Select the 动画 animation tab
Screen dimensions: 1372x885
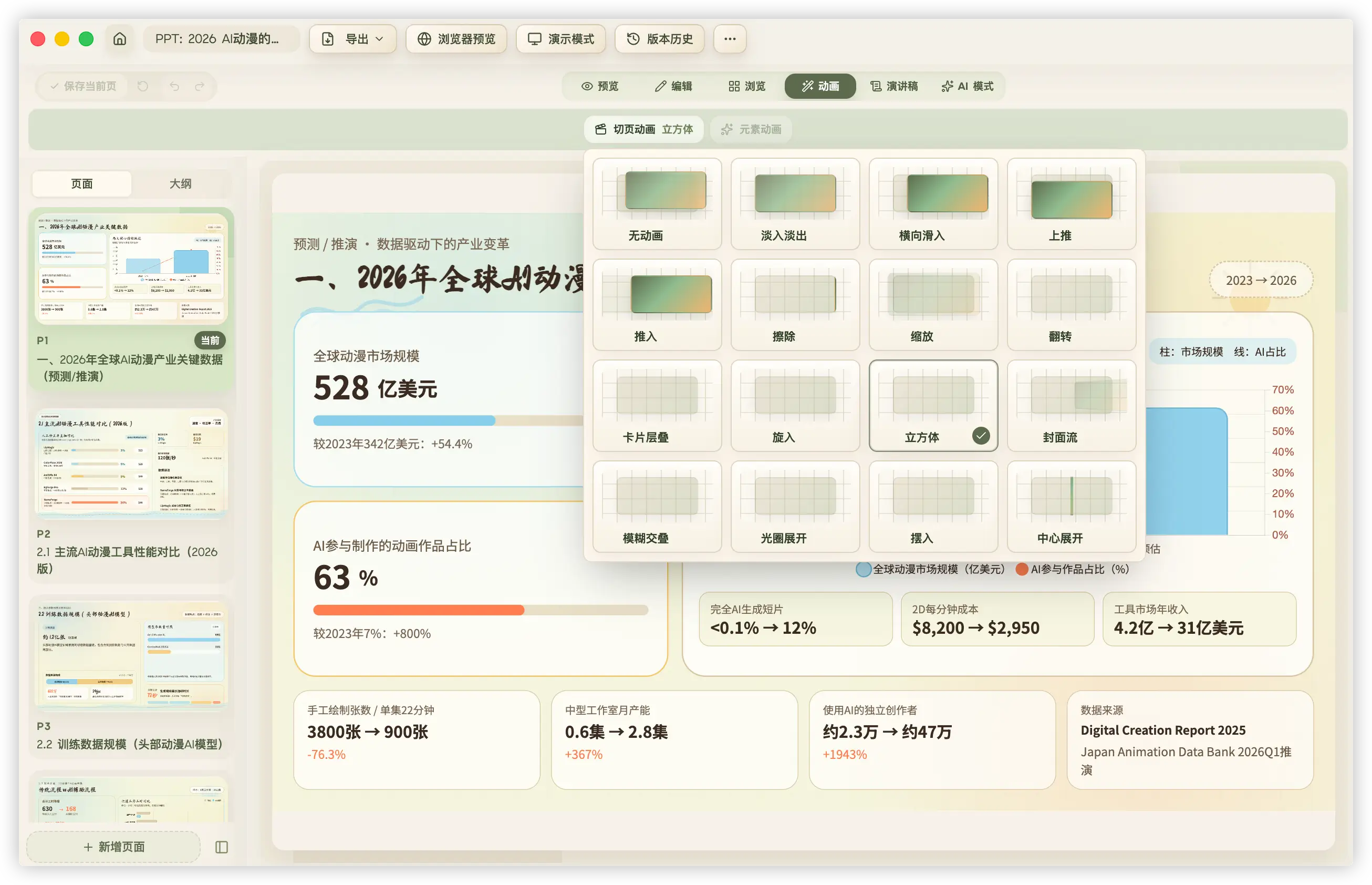pyautogui.click(x=819, y=86)
